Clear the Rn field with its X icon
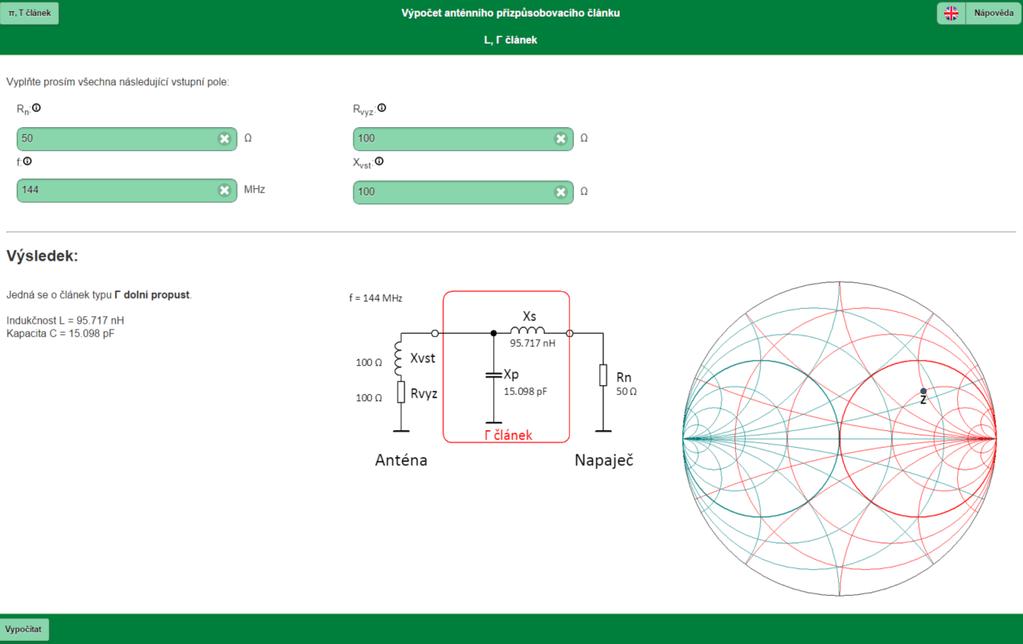Image resolution: width=1023 pixels, height=644 pixels. click(224, 138)
